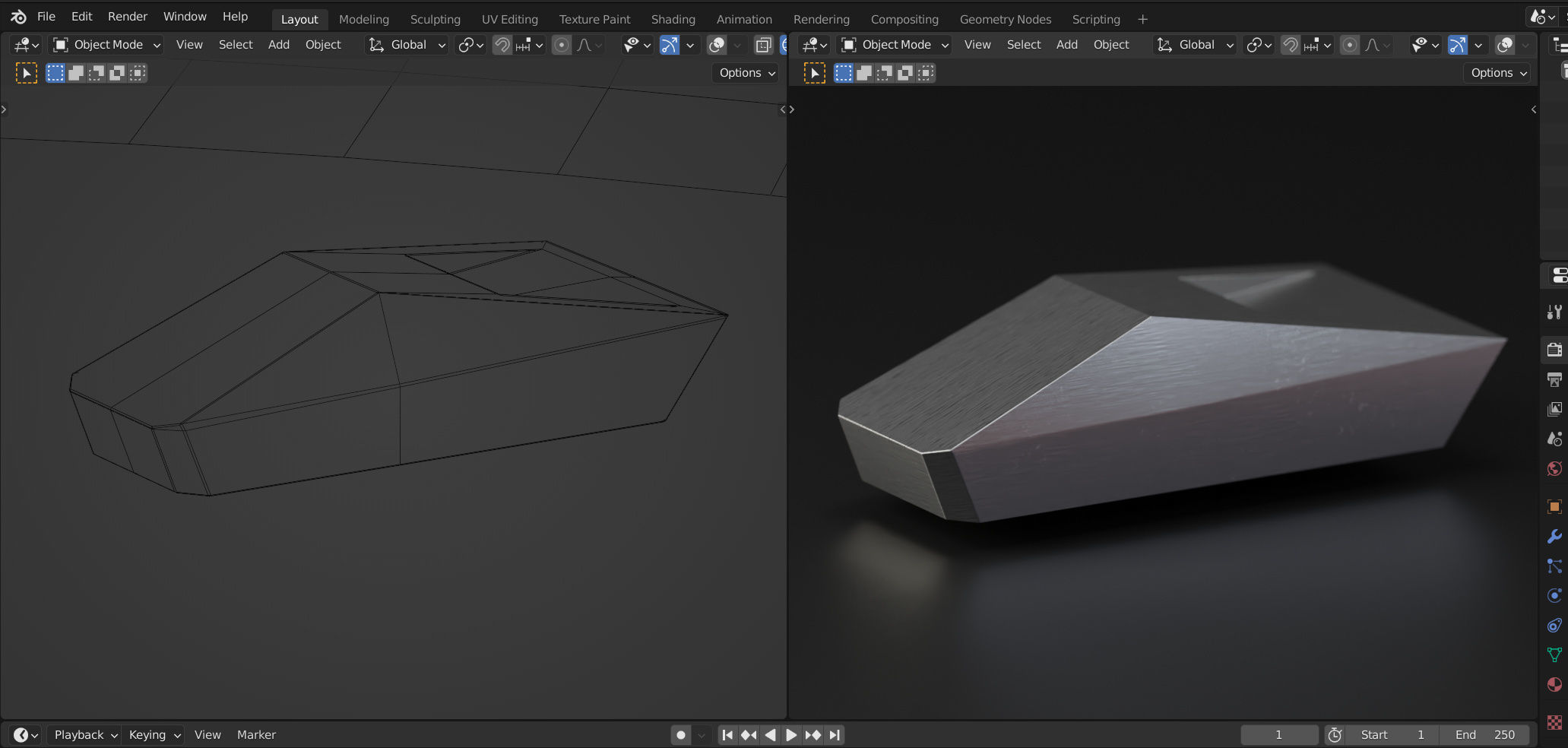This screenshot has height=748, width=1568.
Task: Toggle gizmo display in left viewport
Action: tap(670, 45)
